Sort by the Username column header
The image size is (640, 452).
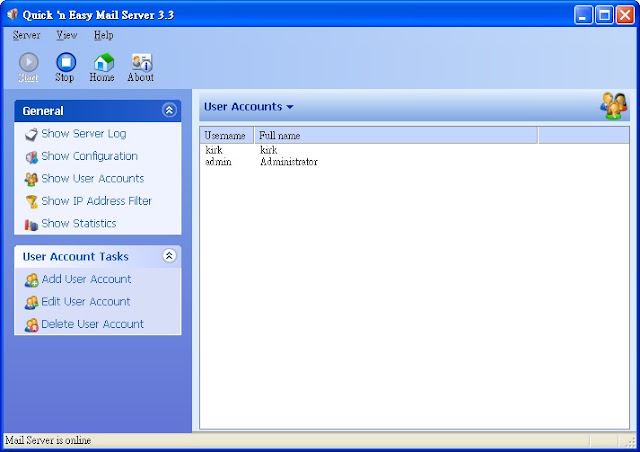pyautogui.click(x=227, y=135)
